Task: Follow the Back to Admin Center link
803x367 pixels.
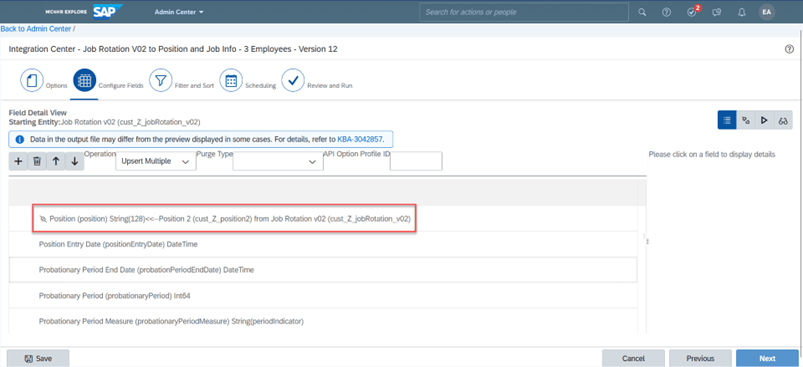Action: [36, 29]
